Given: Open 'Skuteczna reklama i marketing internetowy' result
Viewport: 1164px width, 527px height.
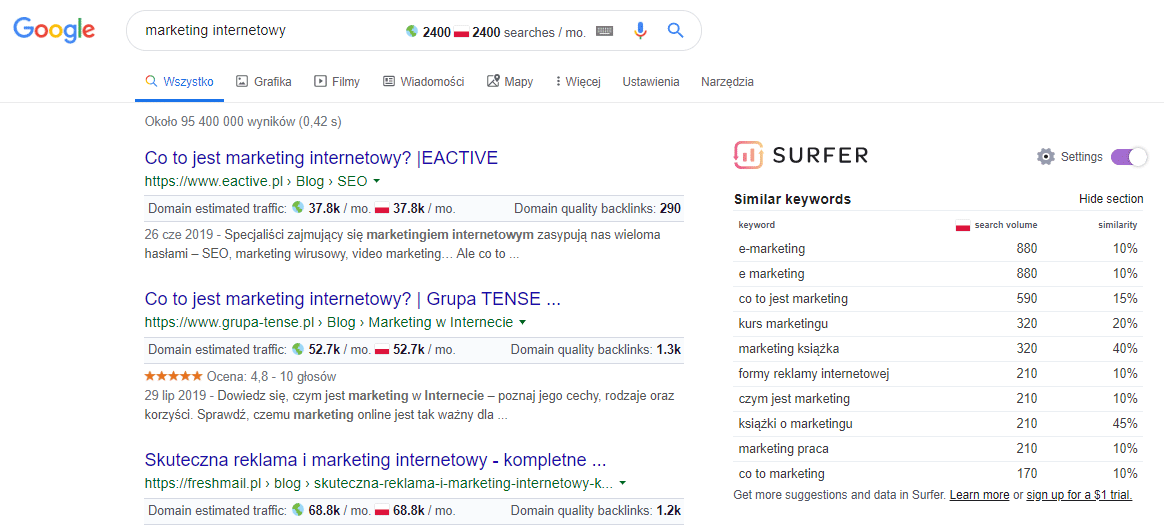Looking at the screenshot, I should coord(376,459).
